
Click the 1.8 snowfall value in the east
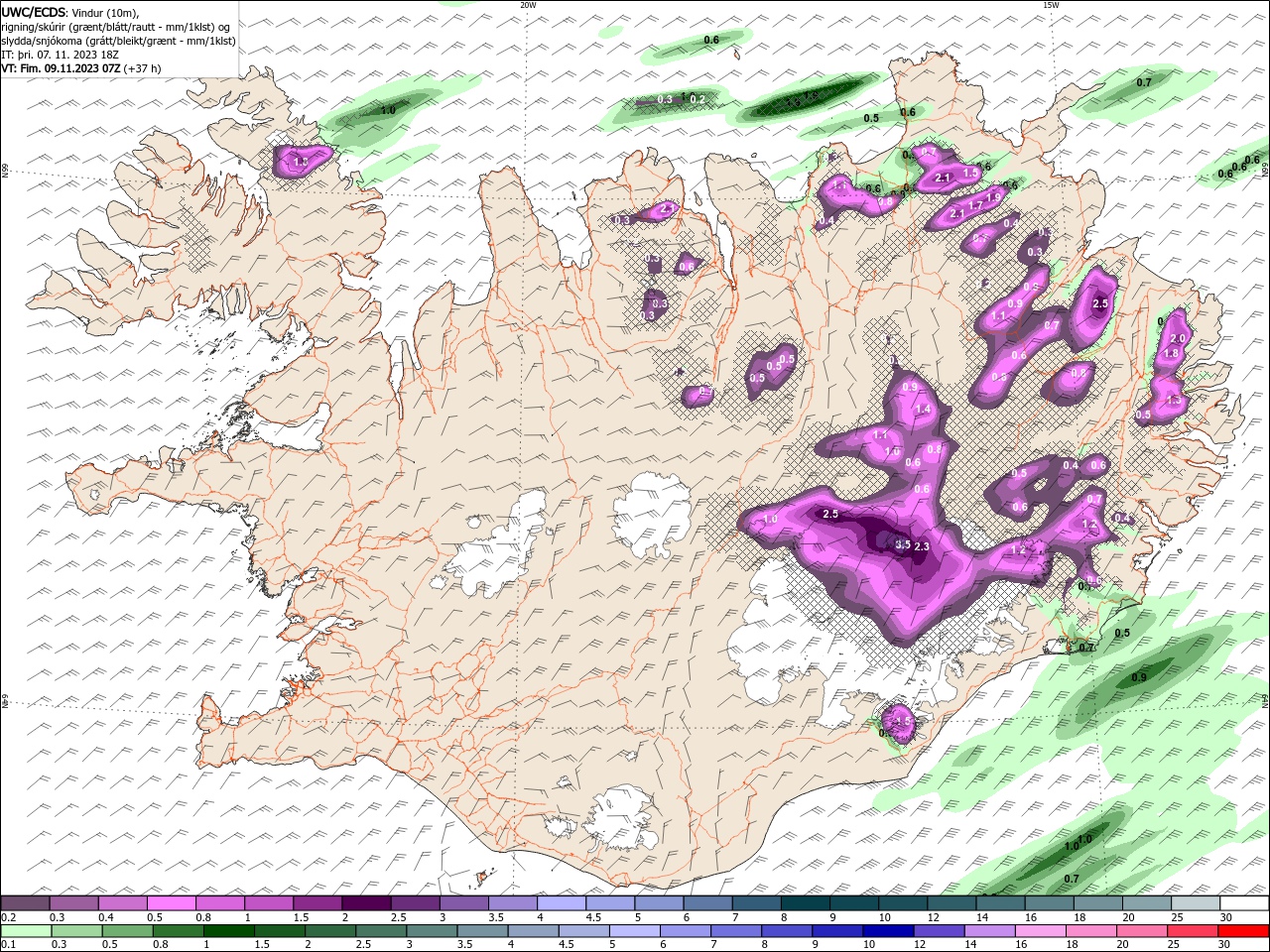click(x=1171, y=354)
